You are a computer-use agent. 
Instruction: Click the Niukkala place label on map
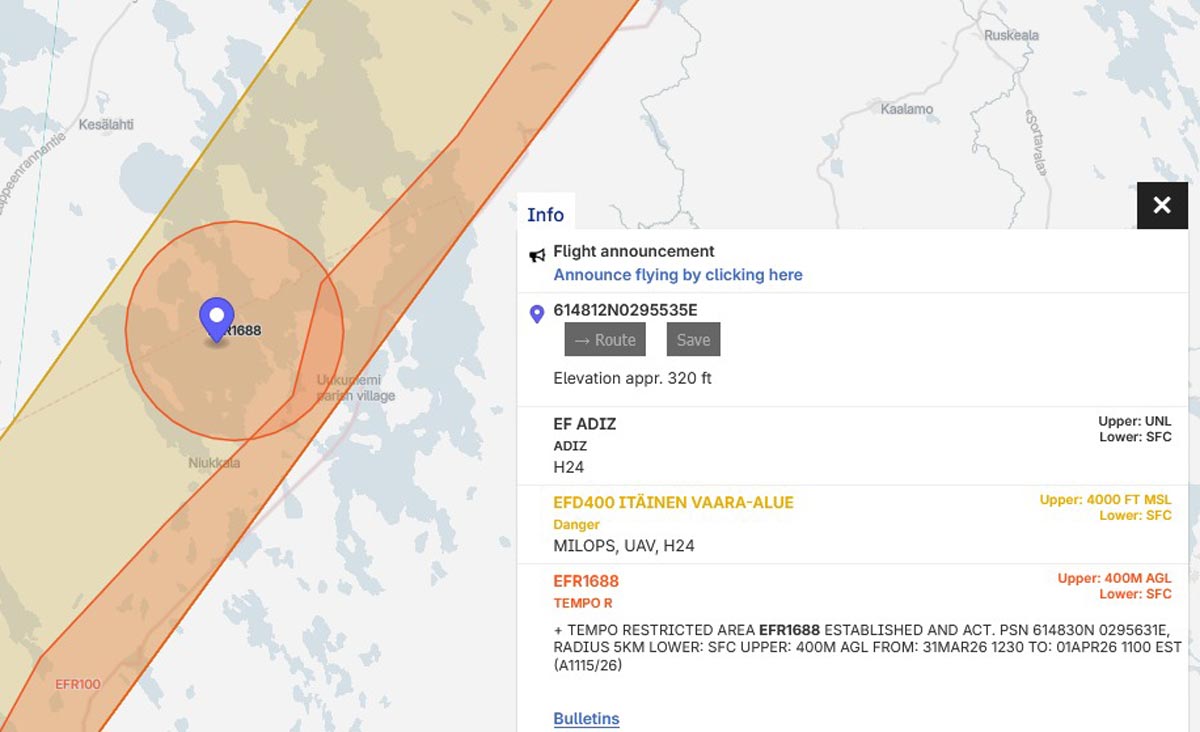214,463
